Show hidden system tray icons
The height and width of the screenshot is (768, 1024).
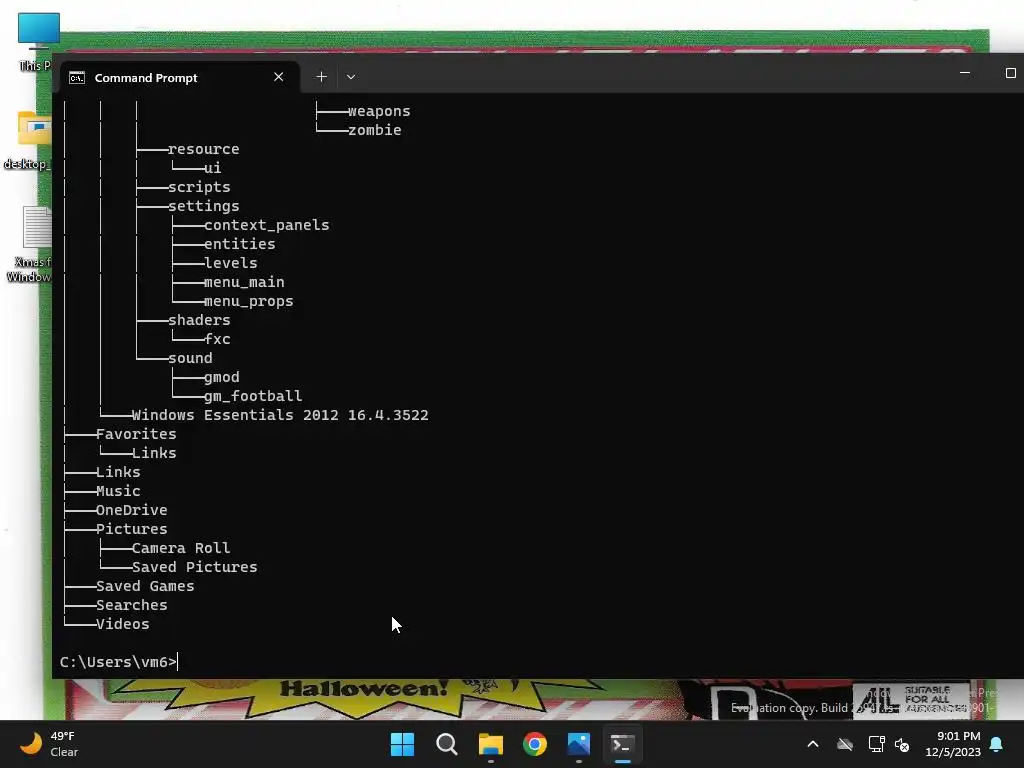tap(813, 744)
